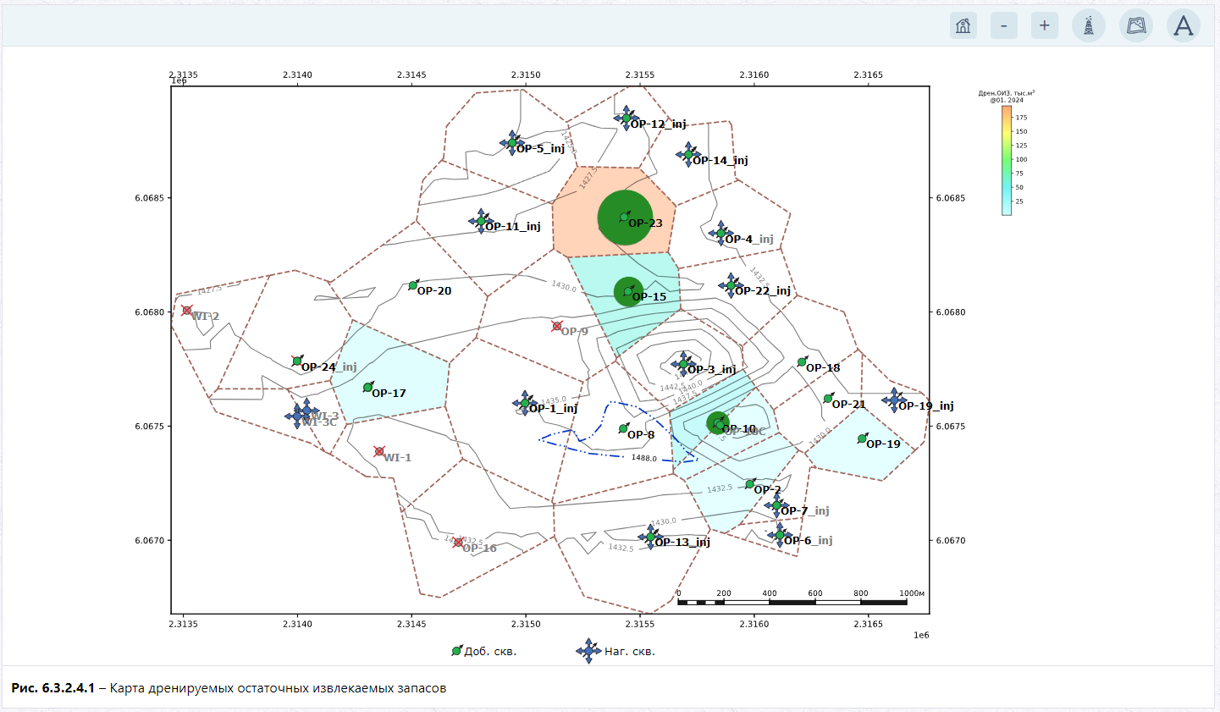This screenshot has width=1220, height=712.
Task: Select the OP-19_inj injector marker
Action: tap(894, 400)
